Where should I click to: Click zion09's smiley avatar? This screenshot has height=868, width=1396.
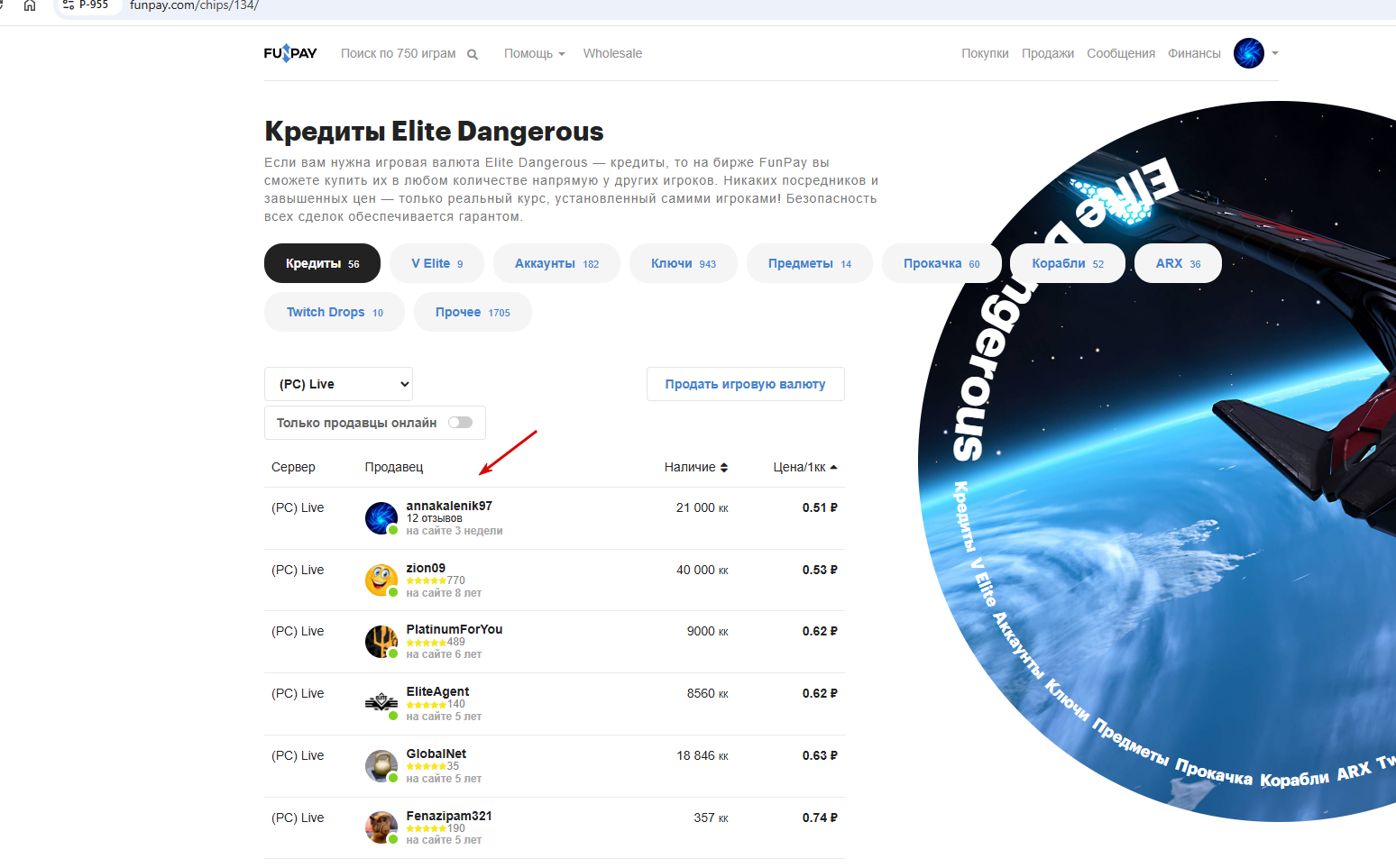point(381,580)
